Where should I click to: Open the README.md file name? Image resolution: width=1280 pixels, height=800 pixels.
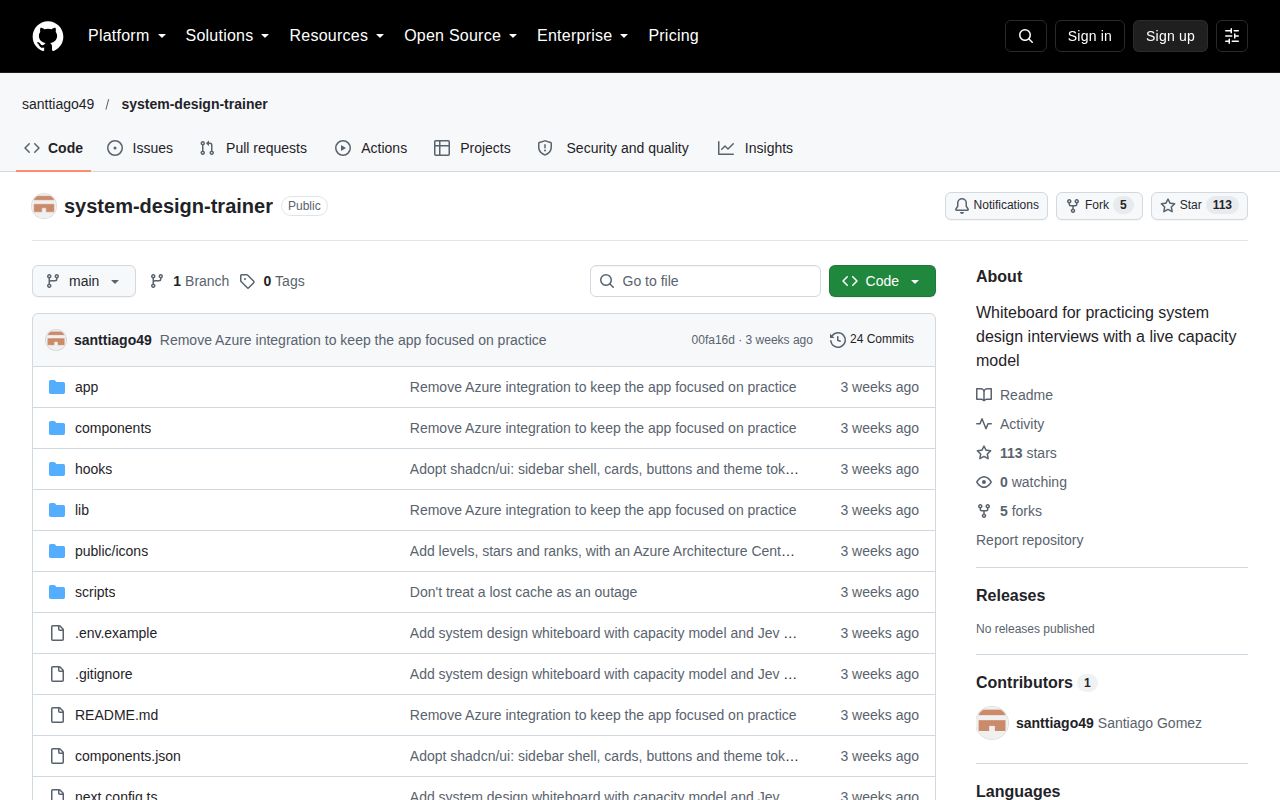[x=116, y=715]
